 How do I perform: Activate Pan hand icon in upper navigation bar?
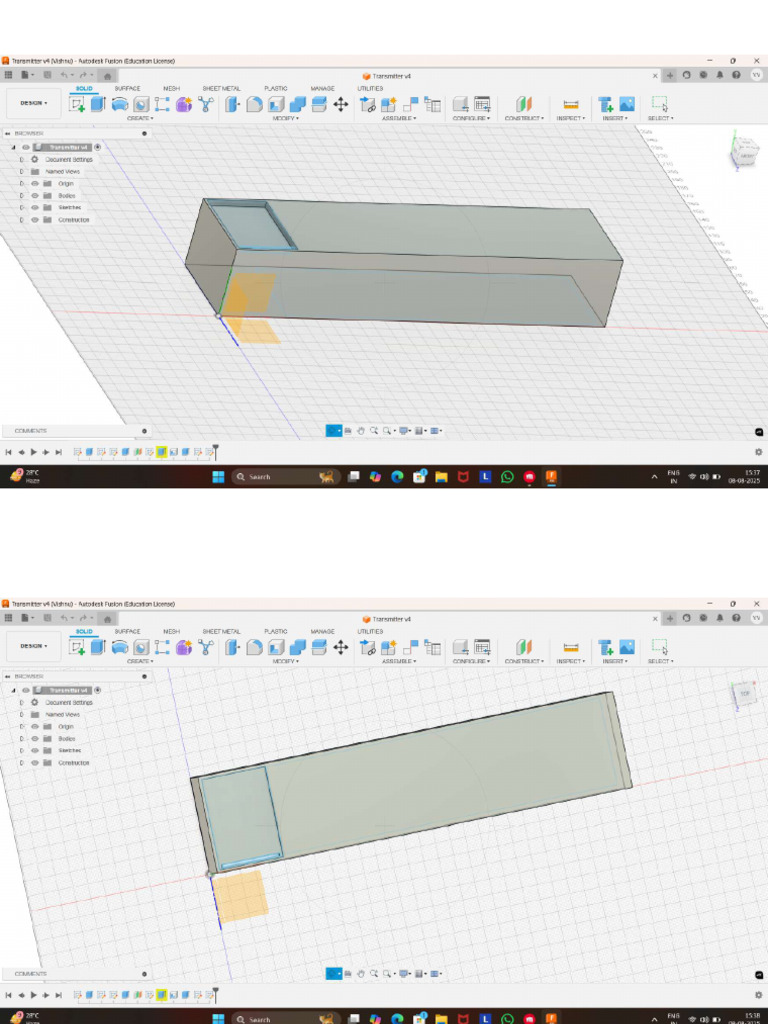(360, 431)
